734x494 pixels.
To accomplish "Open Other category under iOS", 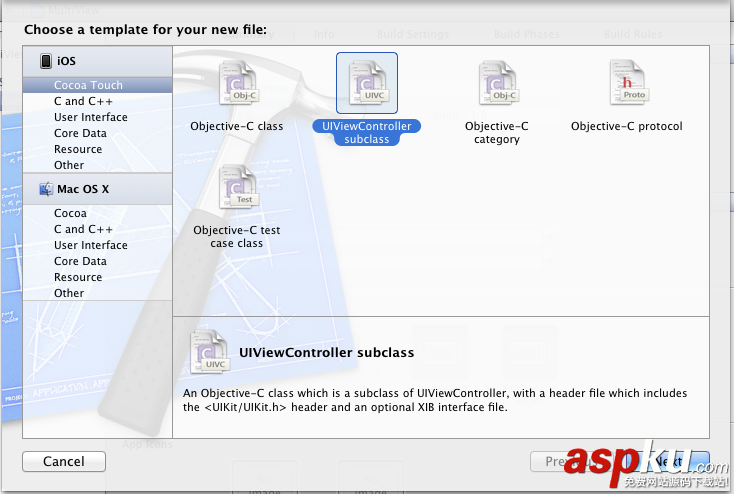I will pyautogui.click(x=97, y=165).
